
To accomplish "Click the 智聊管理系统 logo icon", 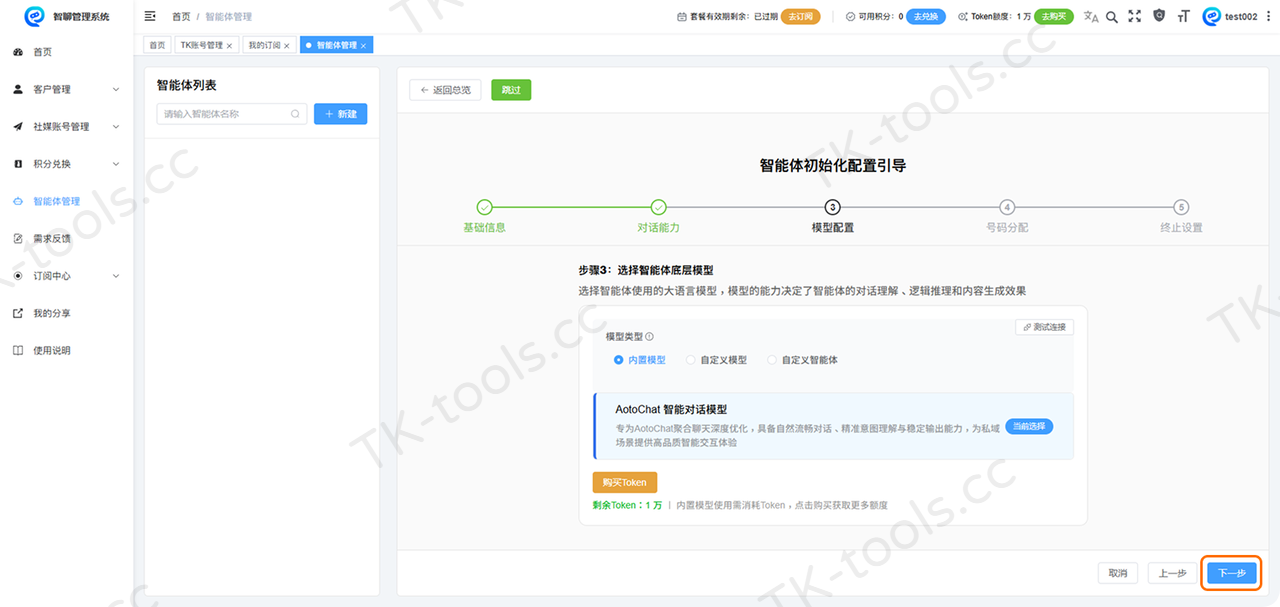I will click(x=35, y=16).
